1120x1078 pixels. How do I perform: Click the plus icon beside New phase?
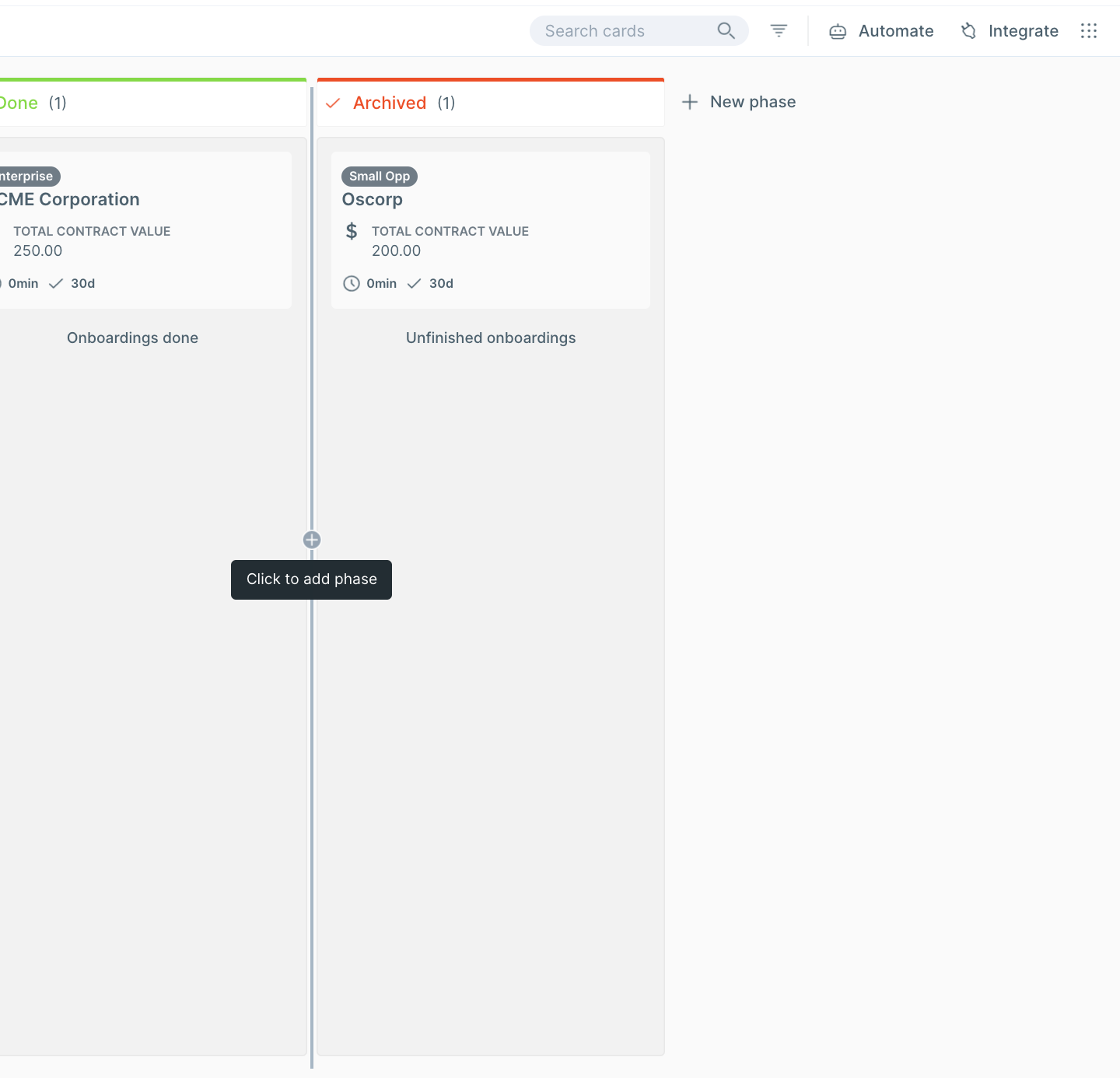coord(690,102)
